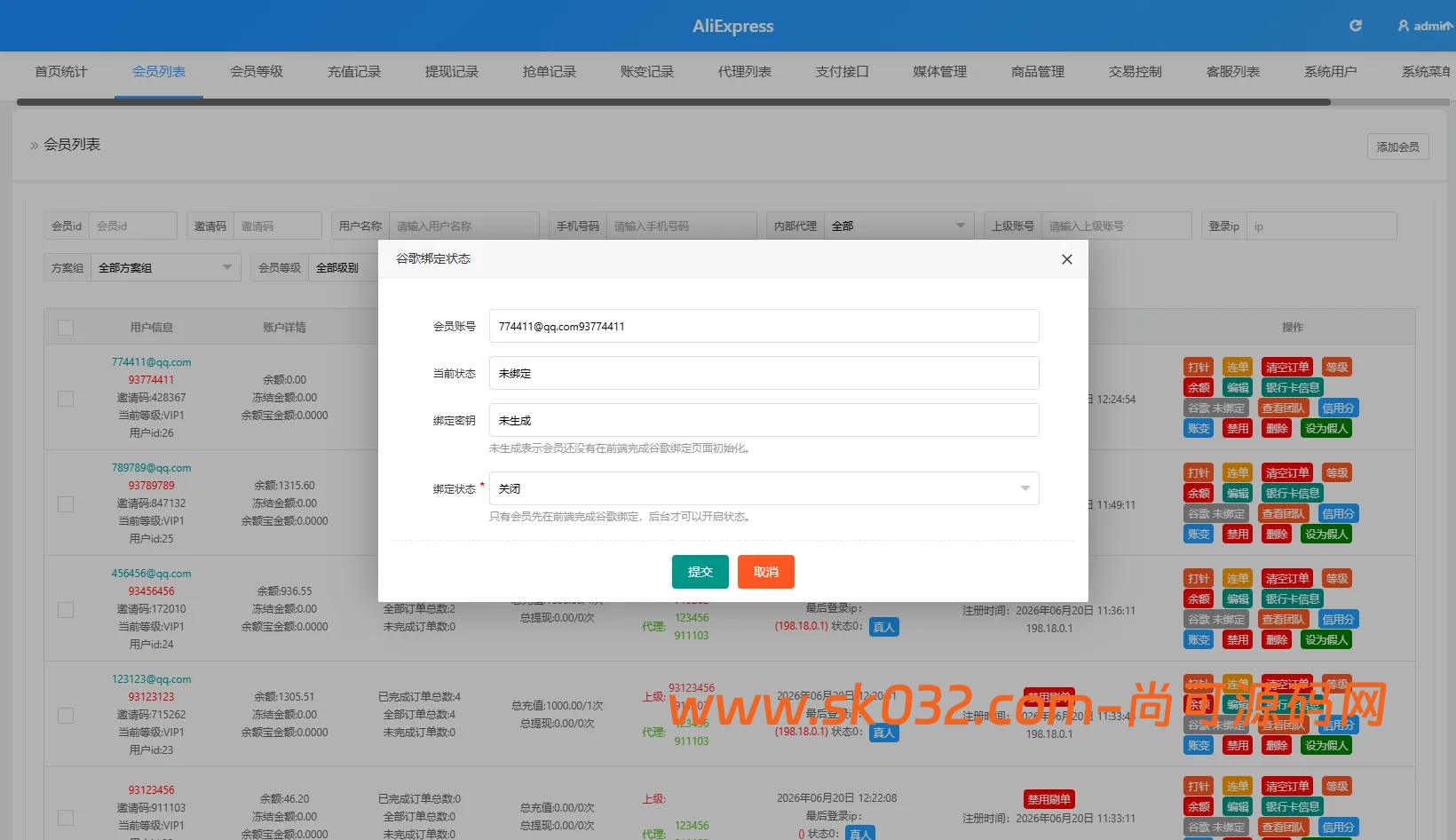Viewport: 1456px width, 840px height.
Task: Check the row for 789789@qq.com
Action: tap(66, 504)
